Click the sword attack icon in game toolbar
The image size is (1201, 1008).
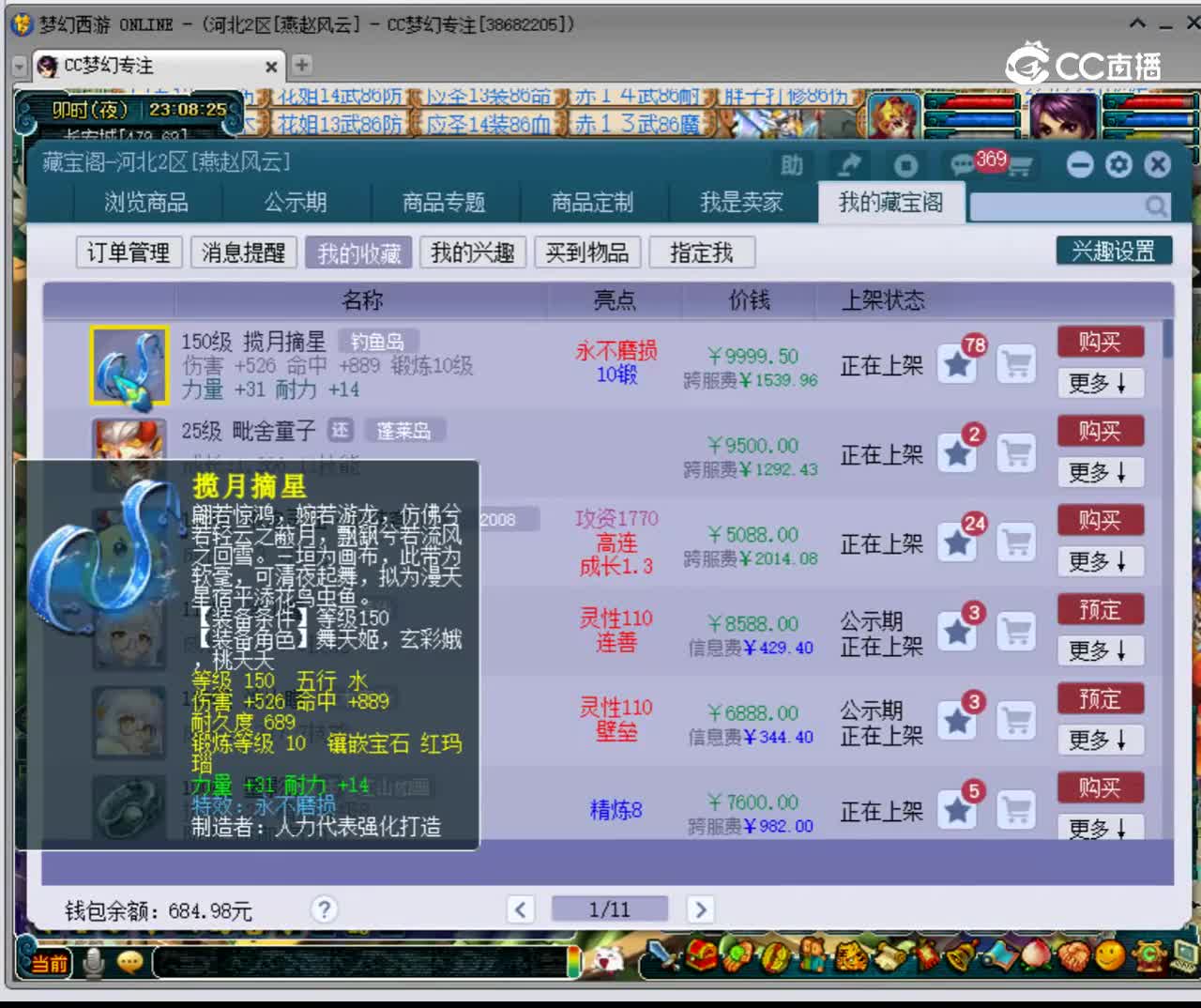pos(663,957)
